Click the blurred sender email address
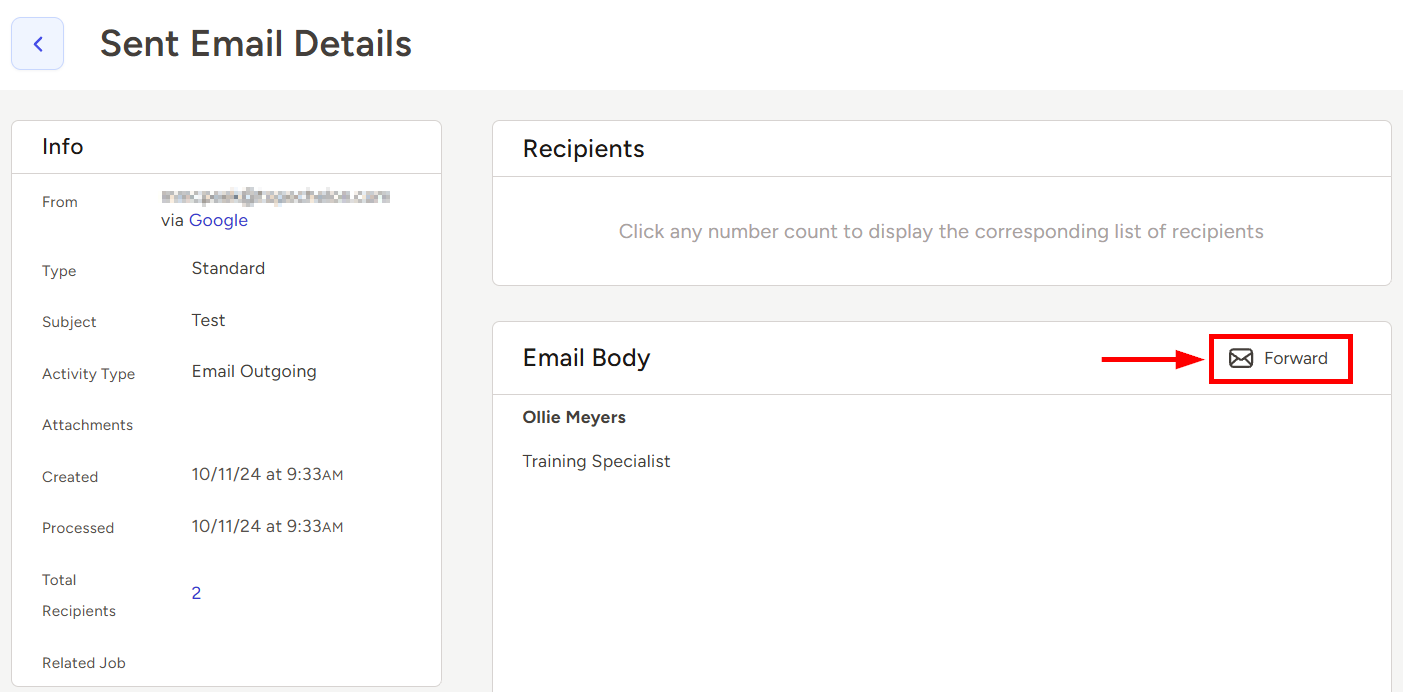The image size is (1403, 692). coord(275,196)
